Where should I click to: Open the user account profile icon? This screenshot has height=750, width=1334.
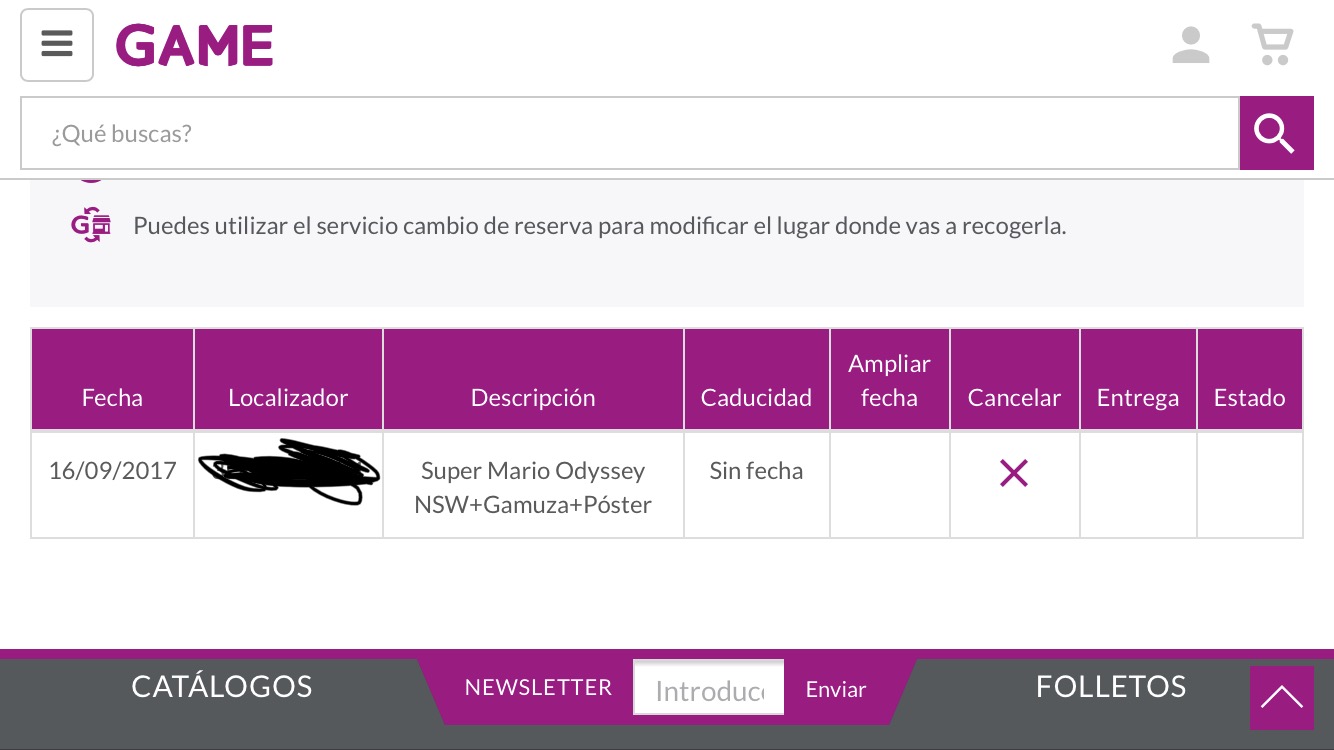coord(1191,45)
